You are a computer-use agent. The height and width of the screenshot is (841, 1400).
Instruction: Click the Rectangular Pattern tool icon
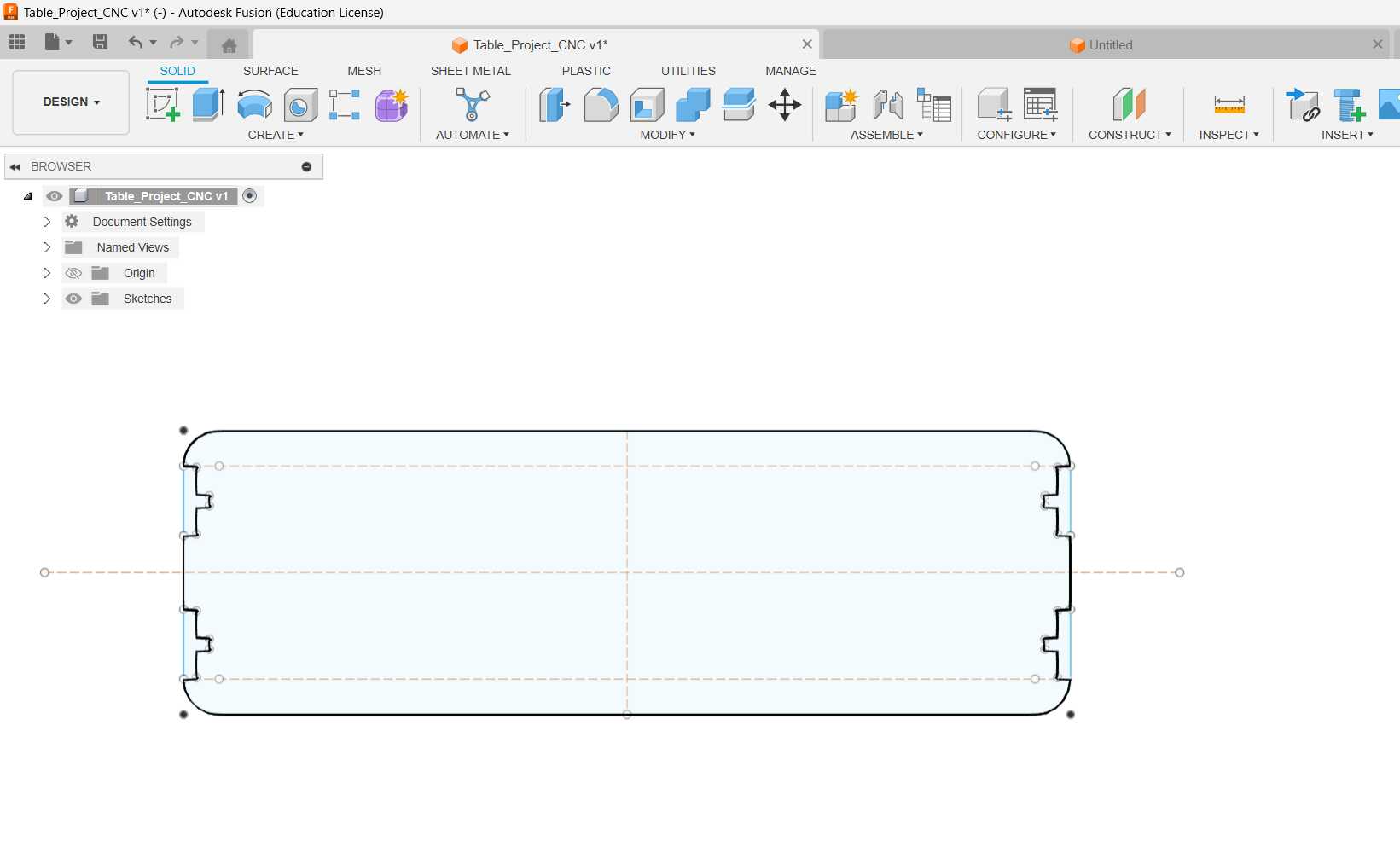pyautogui.click(x=345, y=105)
